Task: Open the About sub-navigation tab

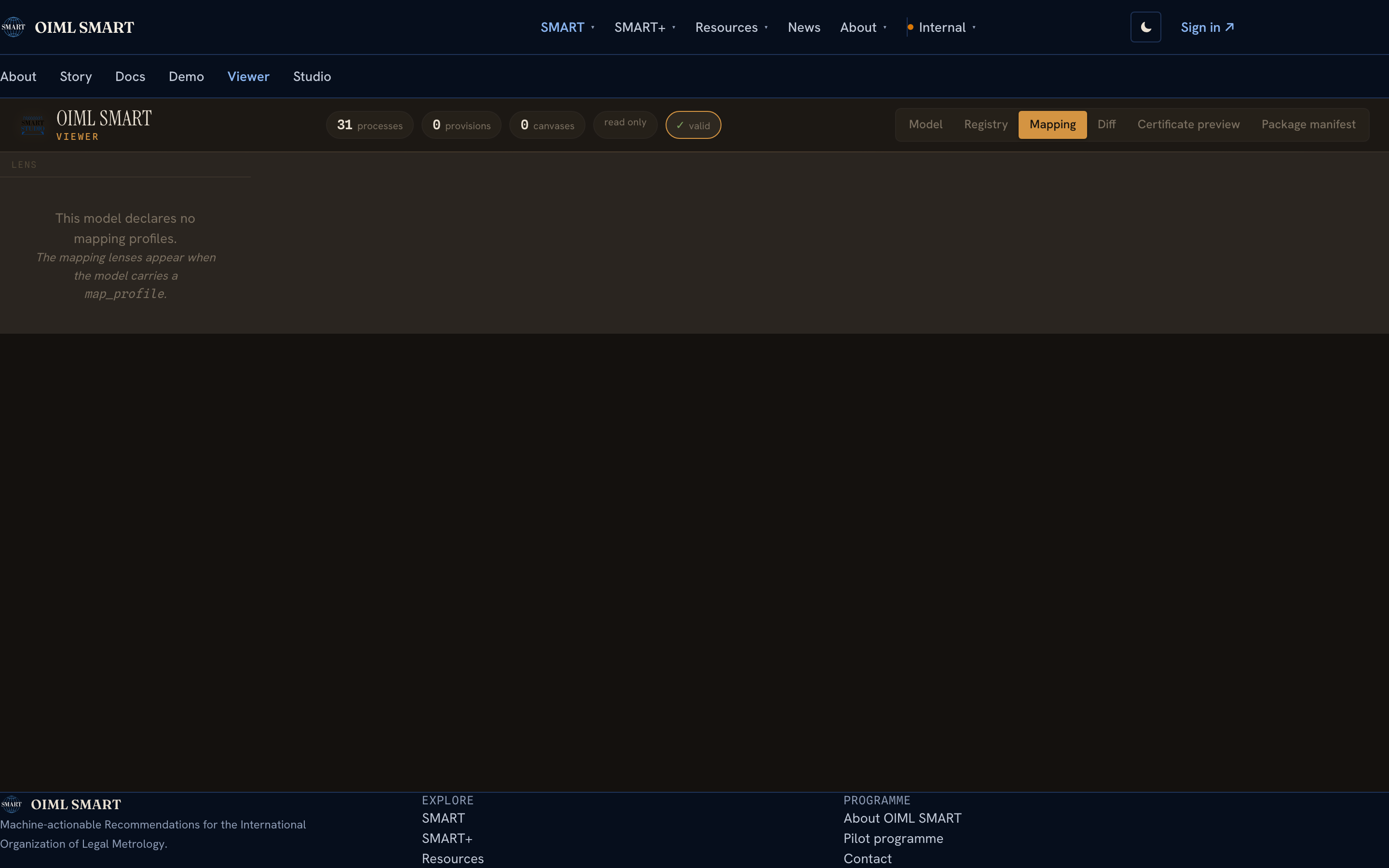Action: pyautogui.click(x=18, y=76)
